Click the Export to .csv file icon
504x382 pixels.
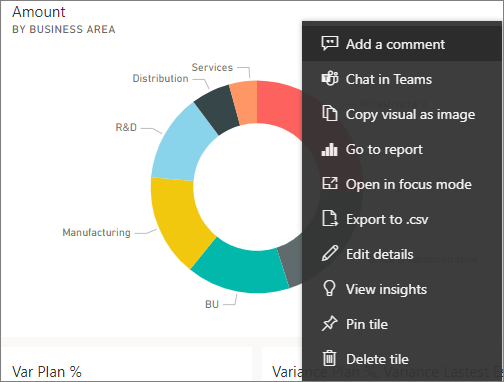tap(330, 219)
